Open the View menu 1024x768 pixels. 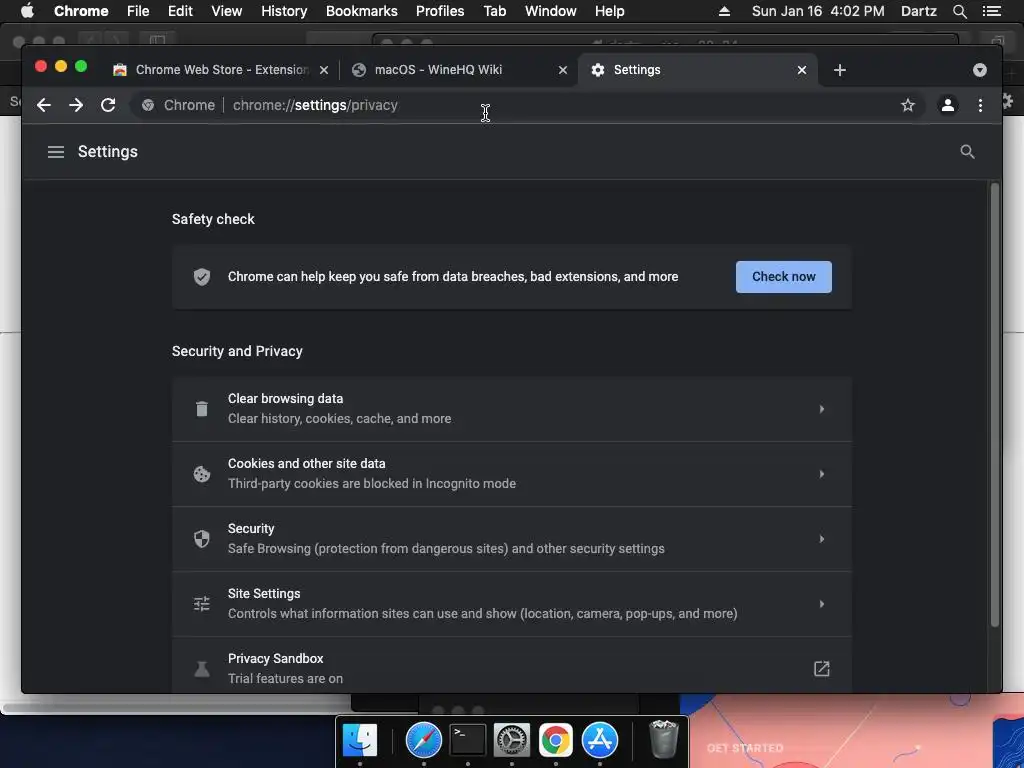227,11
